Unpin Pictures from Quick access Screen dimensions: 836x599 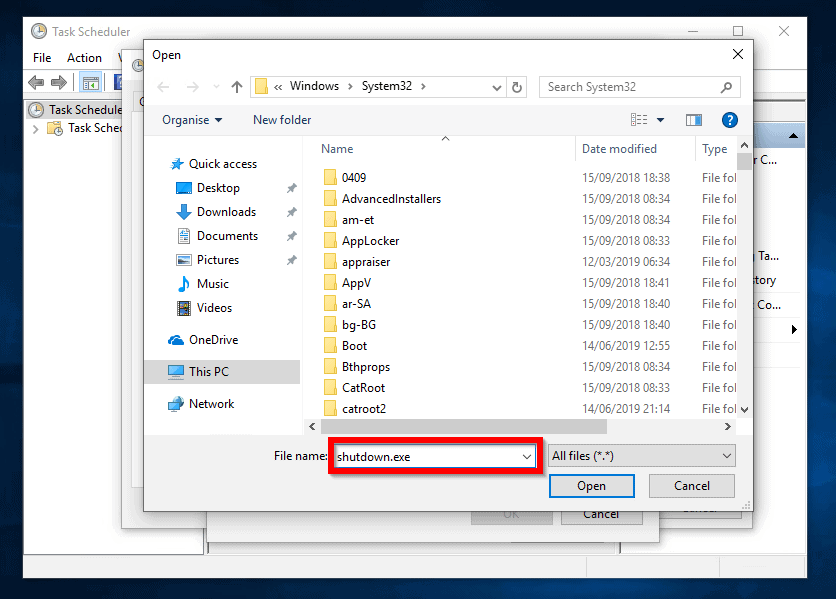[x=292, y=260]
